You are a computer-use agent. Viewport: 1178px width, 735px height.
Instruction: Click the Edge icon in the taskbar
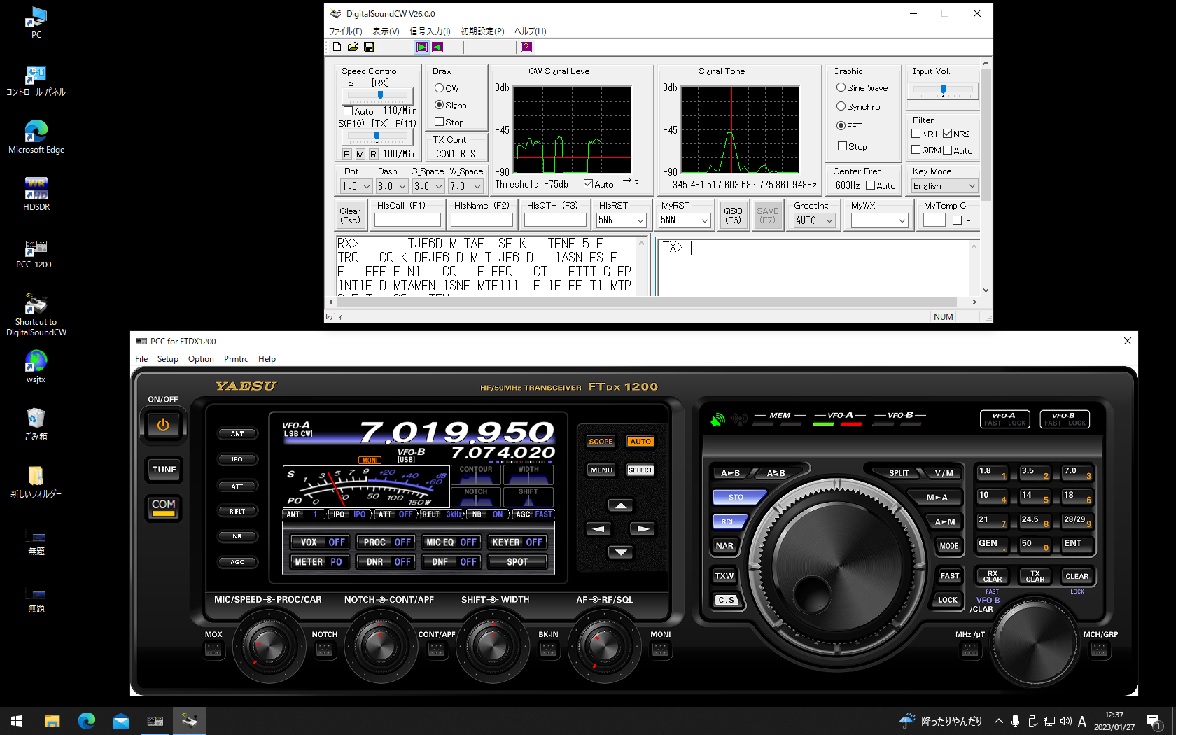tap(86, 721)
